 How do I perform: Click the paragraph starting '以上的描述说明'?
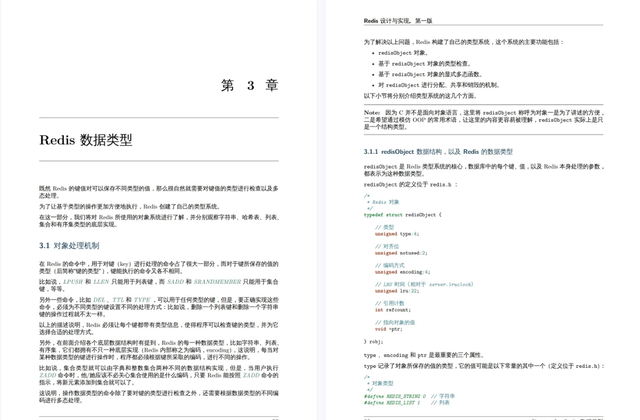[159, 329]
